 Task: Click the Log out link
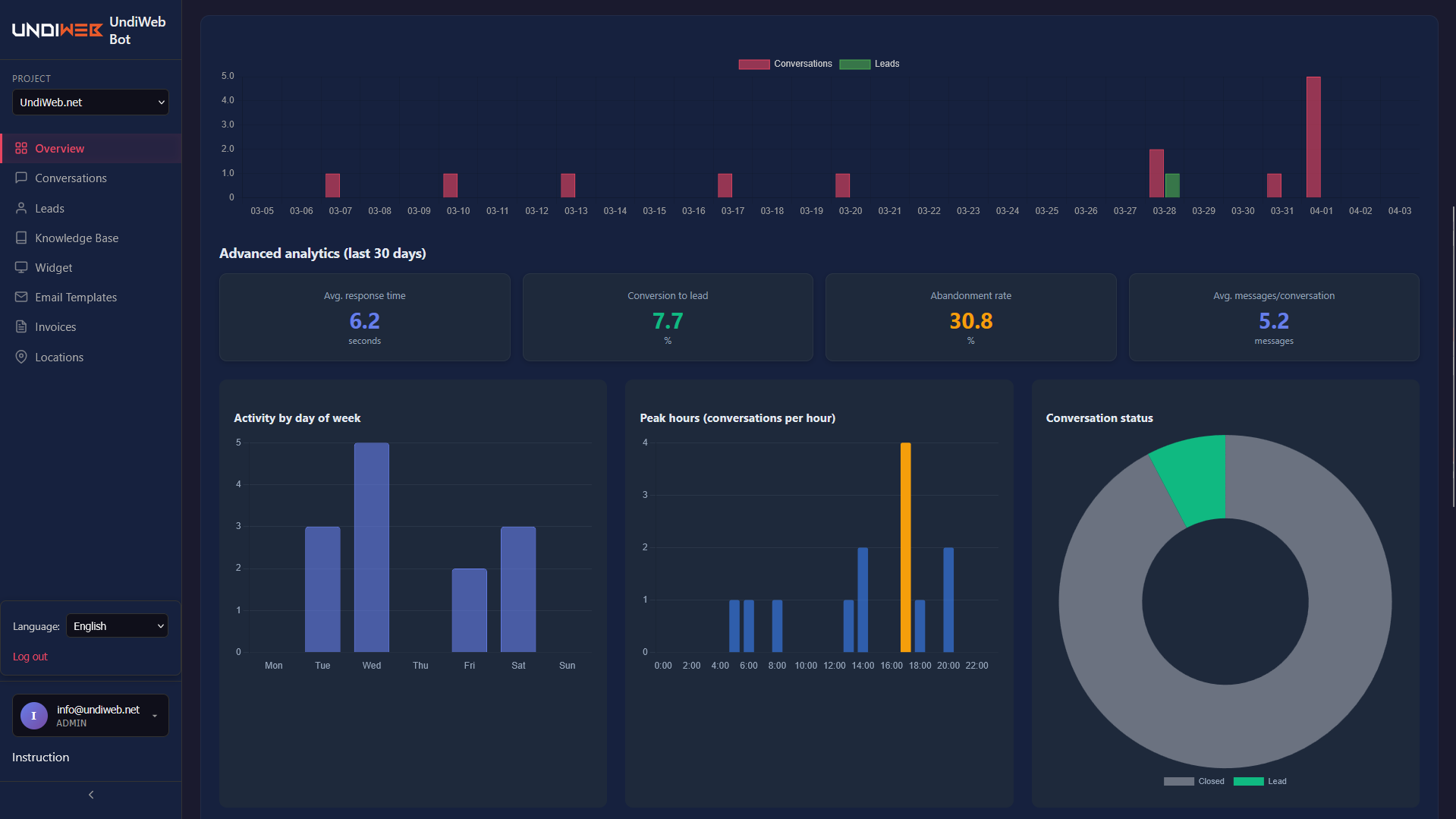coord(30,656)
